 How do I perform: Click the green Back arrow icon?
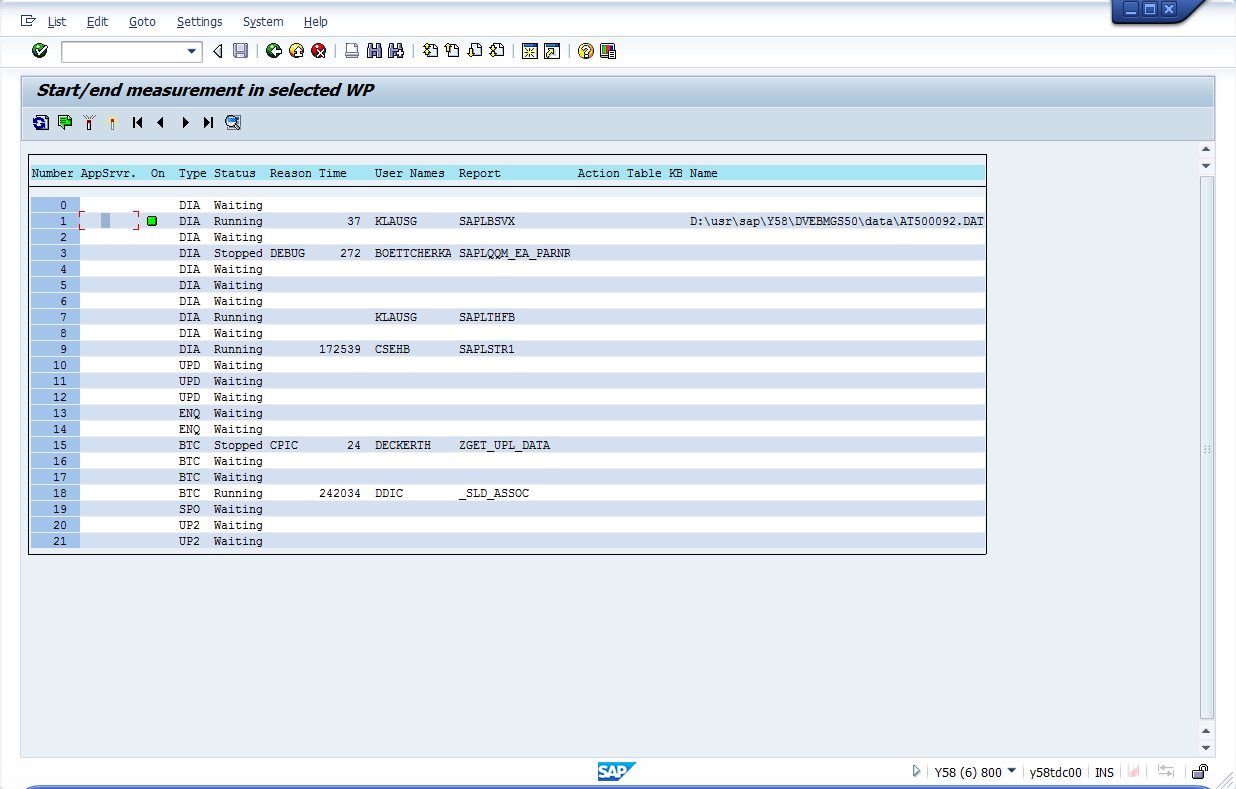[x=273, y=51]
